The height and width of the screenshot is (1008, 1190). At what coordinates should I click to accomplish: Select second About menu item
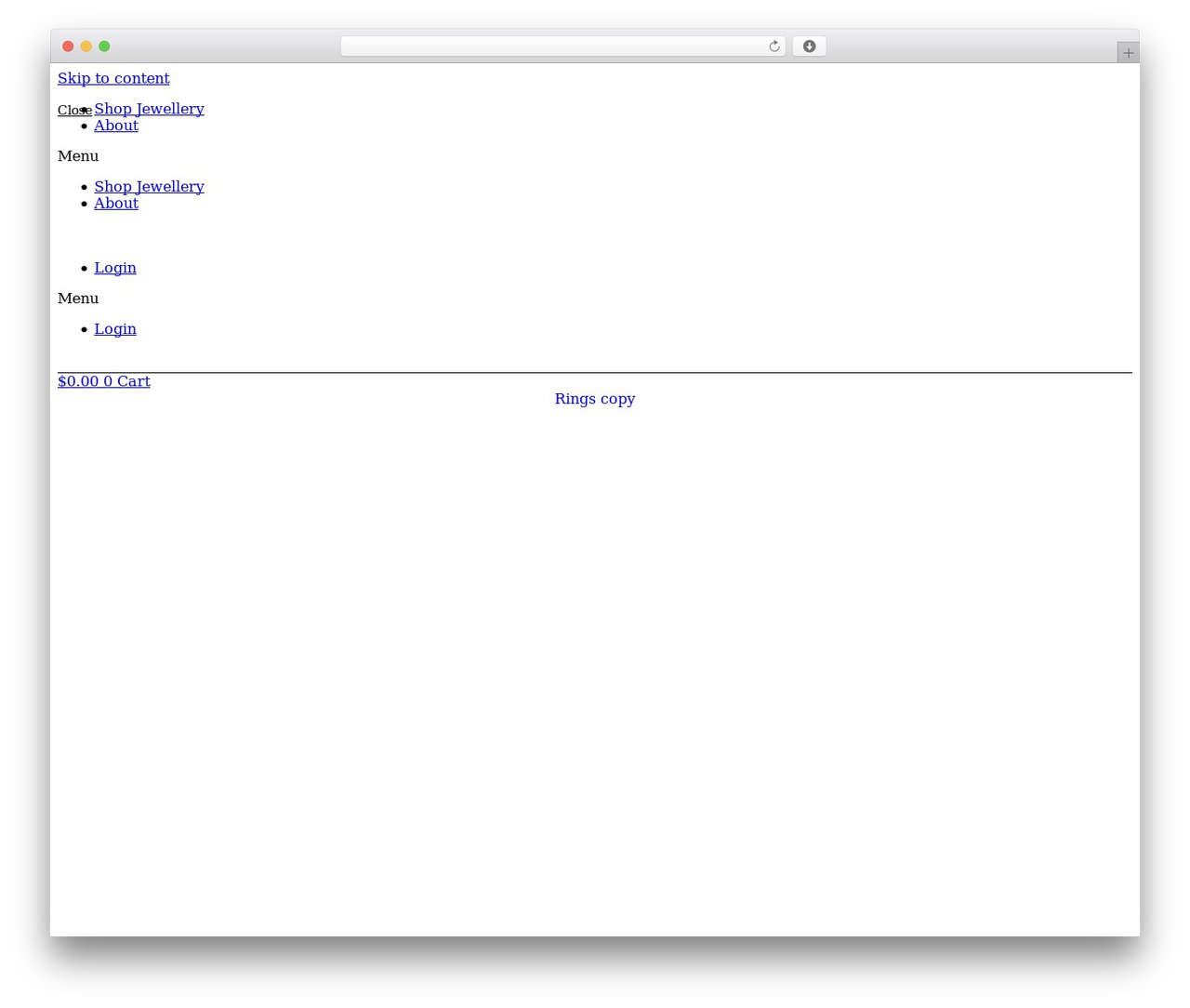[116, 204]
